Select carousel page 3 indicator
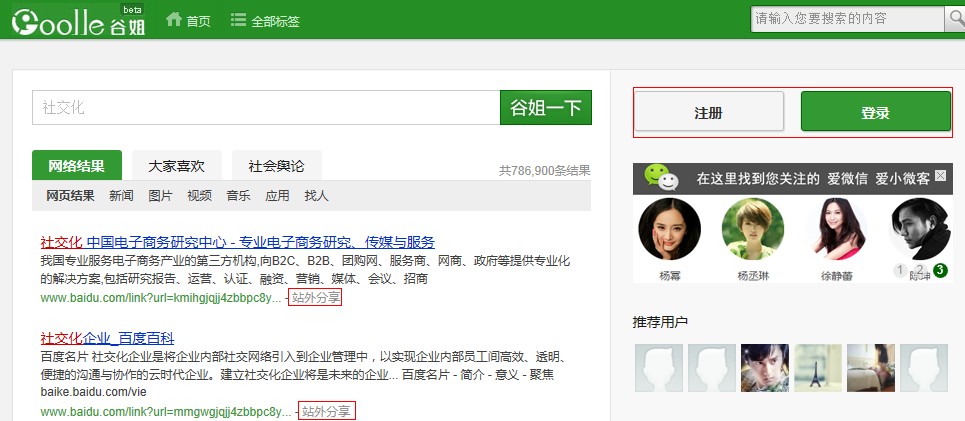 pos(940,271)
